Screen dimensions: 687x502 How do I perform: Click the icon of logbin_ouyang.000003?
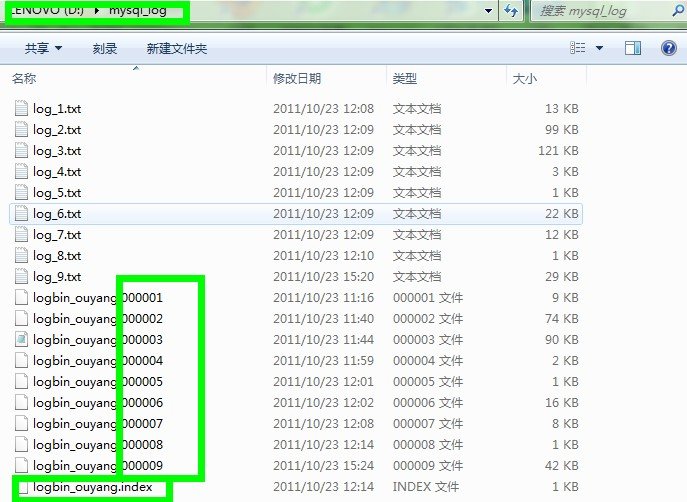pos(21,339)
